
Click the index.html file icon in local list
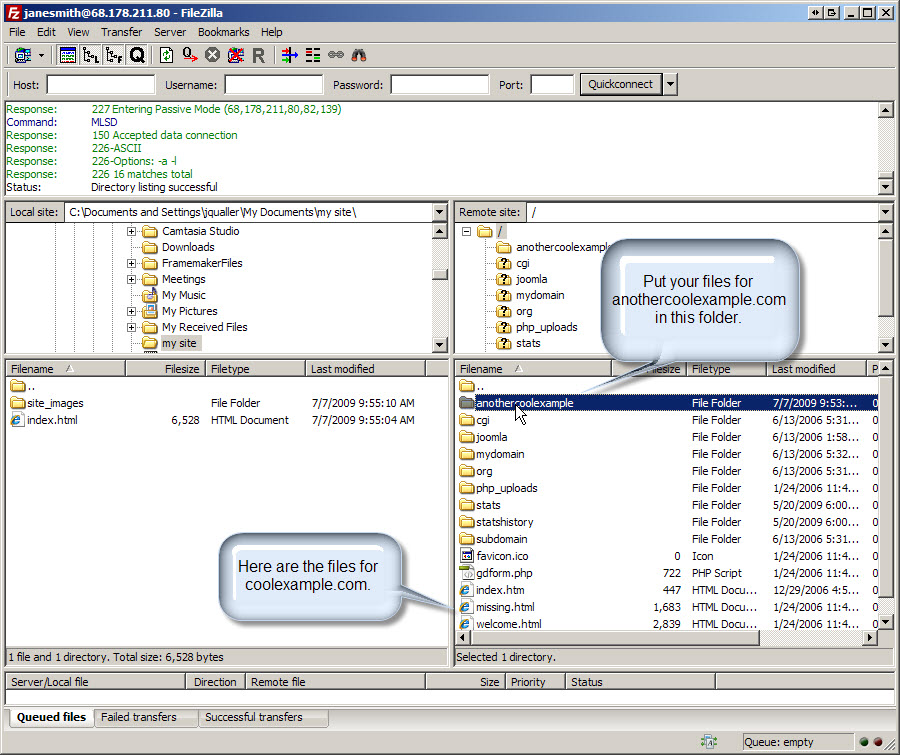point(17,420)
